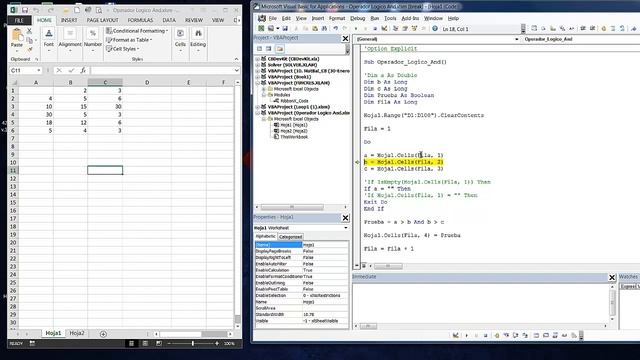
Task: Open the Run menu in the VBA editor
Action: pos(375,18)
